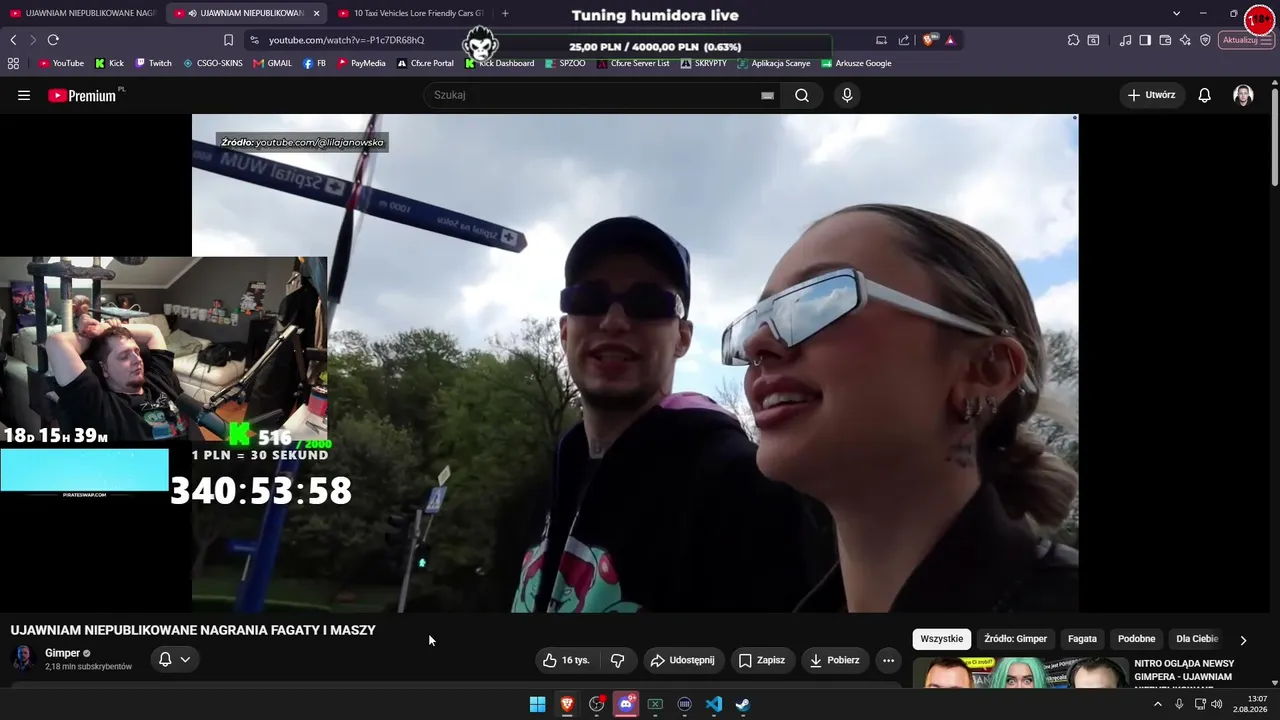
Task: Open Discord from the taskbar
Action: click(626, 704)
